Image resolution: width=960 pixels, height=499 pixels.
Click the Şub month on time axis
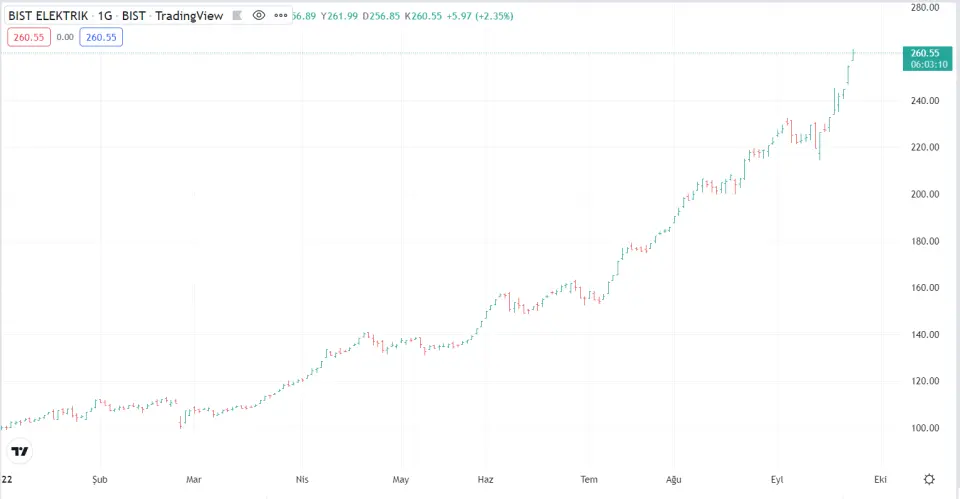98,479
